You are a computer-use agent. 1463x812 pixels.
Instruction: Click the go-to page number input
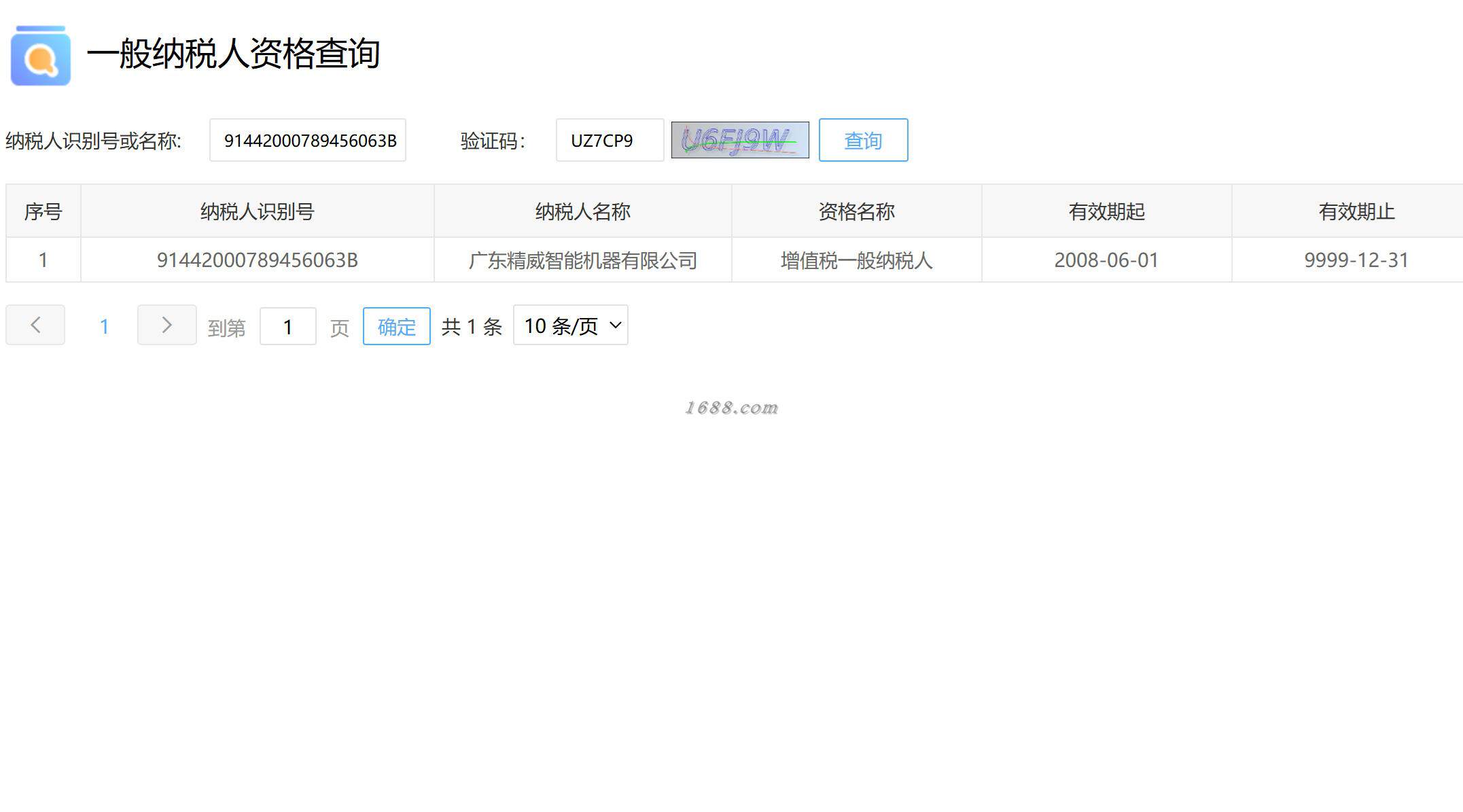click(287, 327)
